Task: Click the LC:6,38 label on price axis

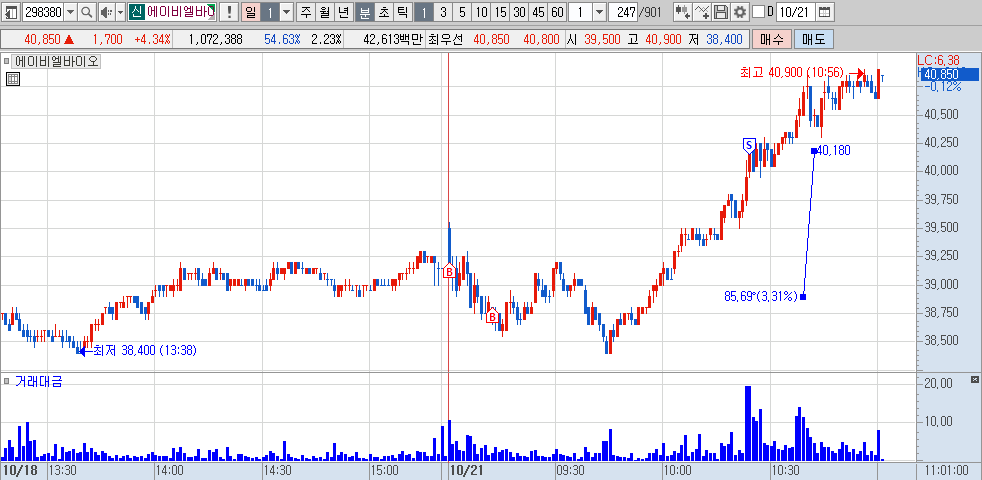Action: click(x=938, y=61)
